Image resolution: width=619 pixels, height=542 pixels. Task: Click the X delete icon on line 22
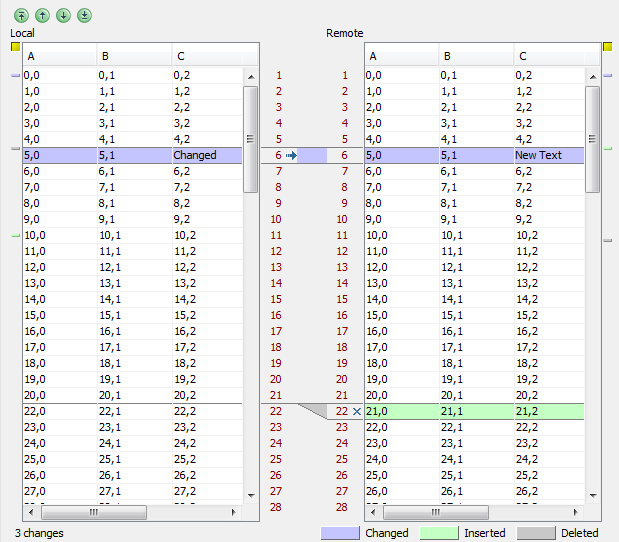357,411
